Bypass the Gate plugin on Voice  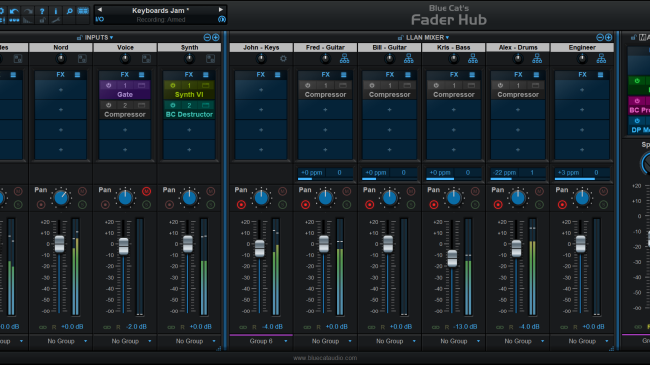(x=109, y=85)
